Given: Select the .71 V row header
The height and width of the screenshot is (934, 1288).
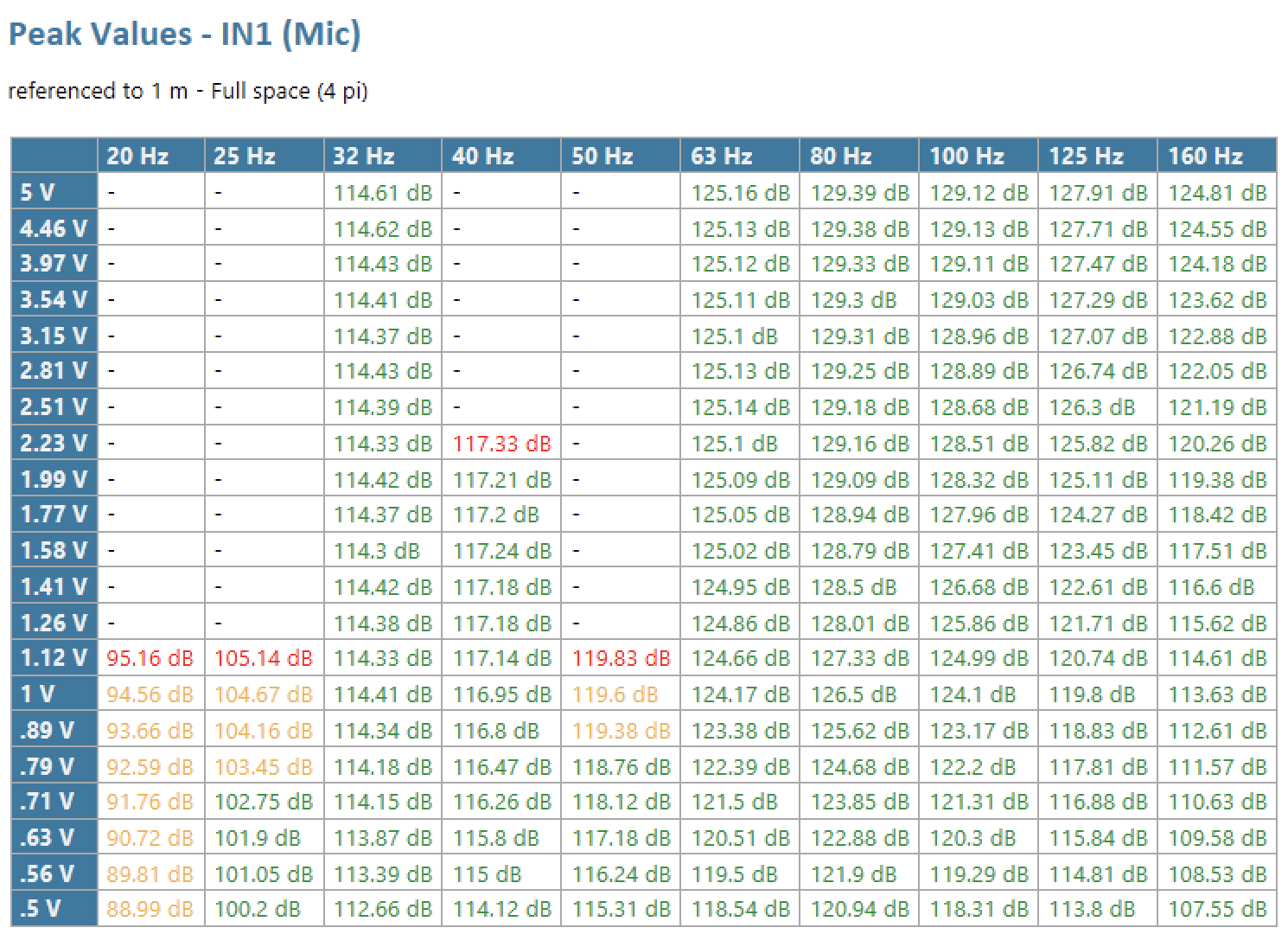Looking at the screenshot, I should click(54, 802).
